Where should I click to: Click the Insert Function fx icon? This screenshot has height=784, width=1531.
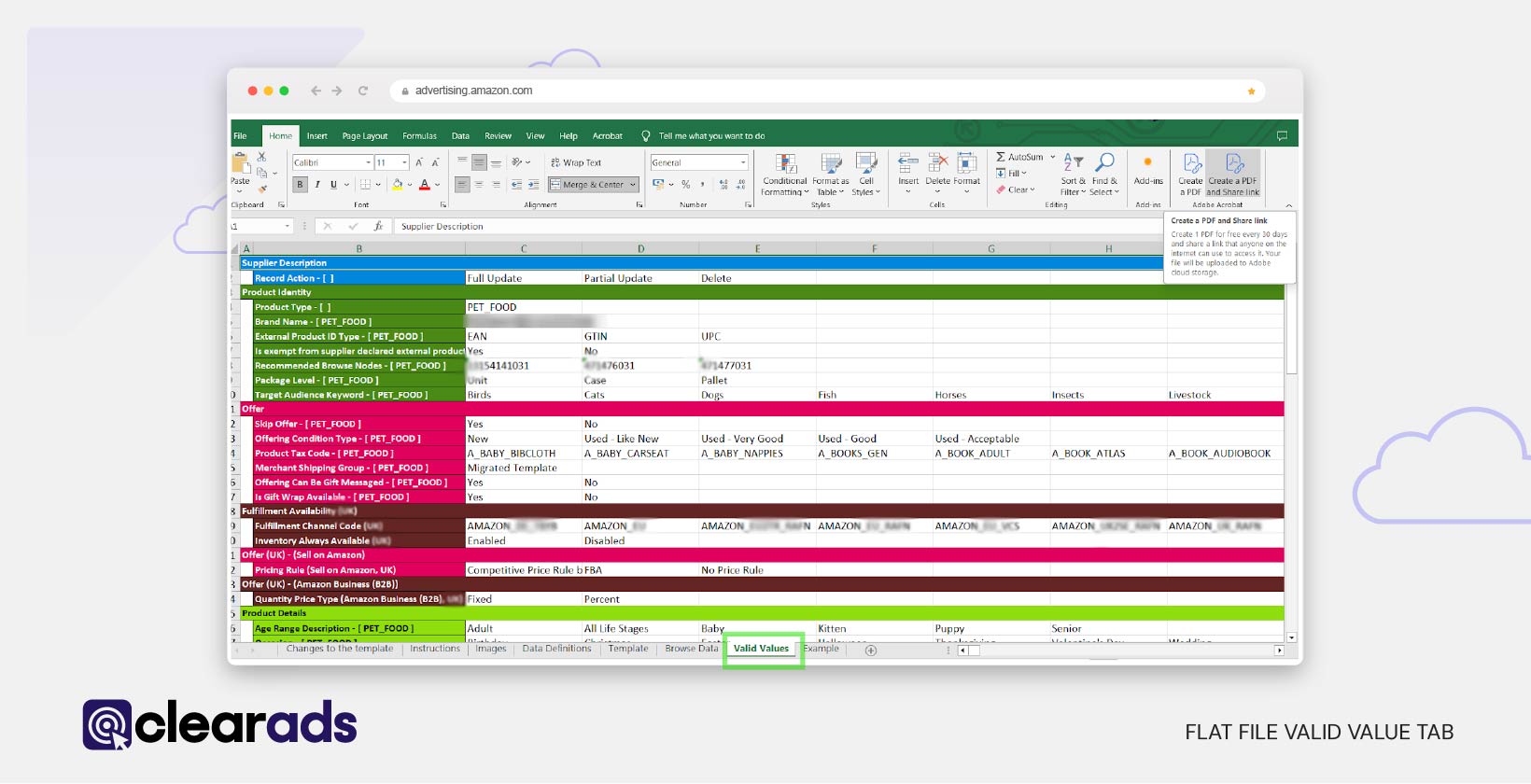click(378, 226)
